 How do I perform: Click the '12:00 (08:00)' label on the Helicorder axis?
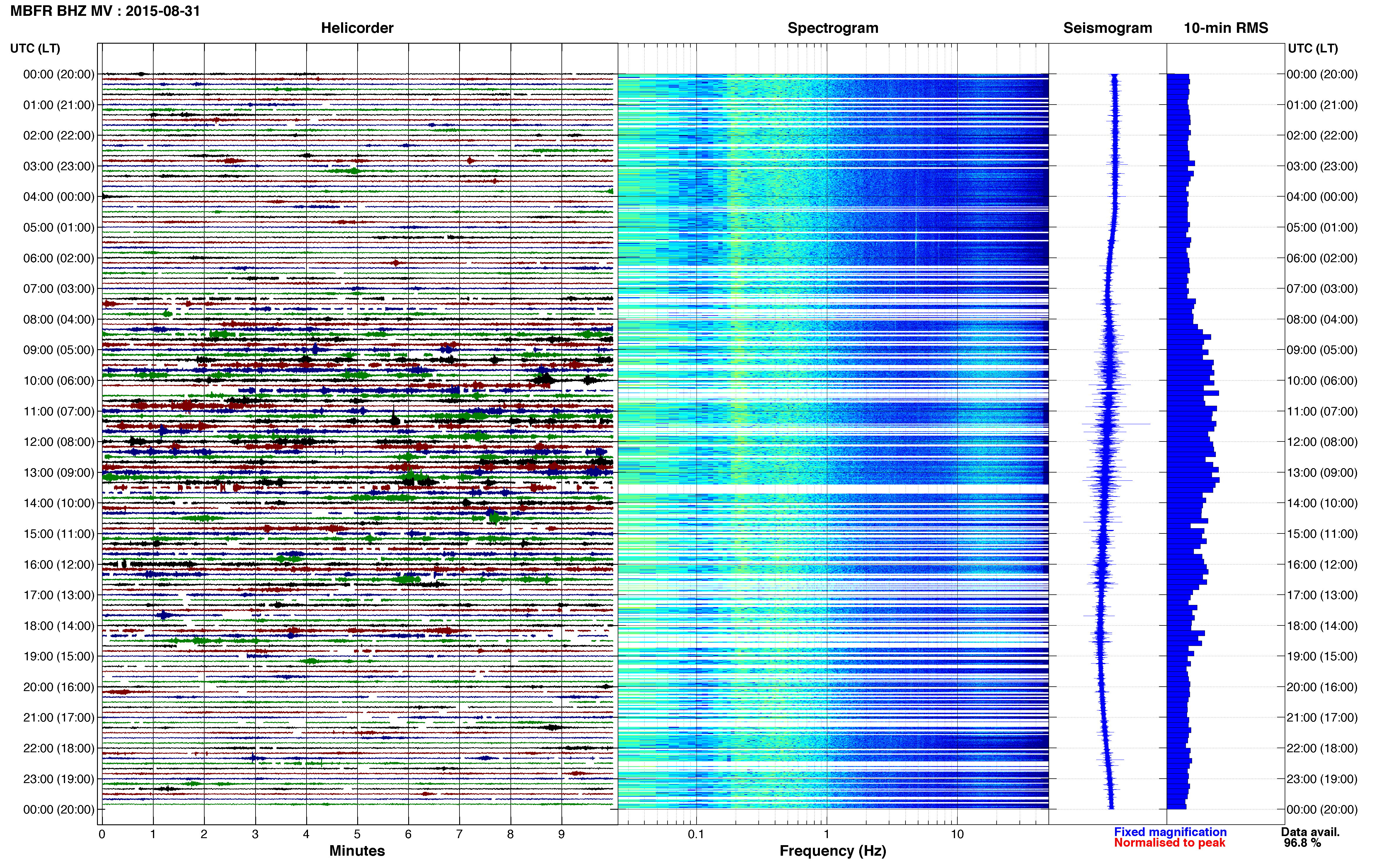tap(59, 442)
